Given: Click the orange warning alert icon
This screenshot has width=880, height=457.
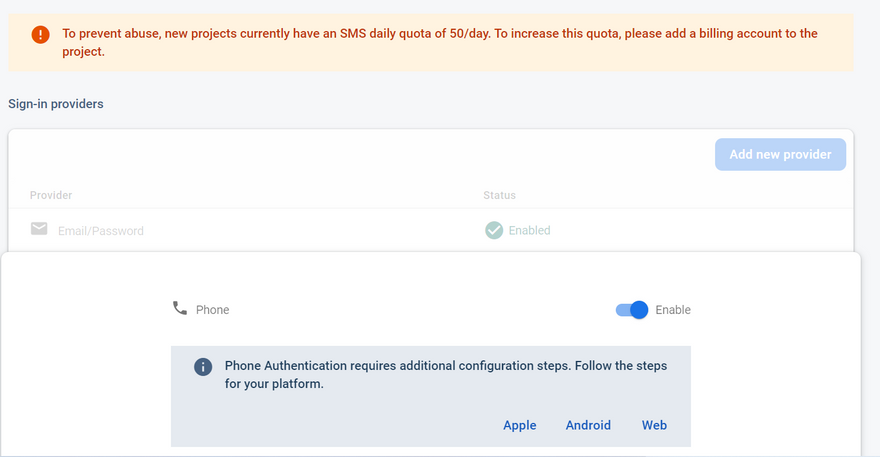Looking at the screenshot, I should coord(40,35).
